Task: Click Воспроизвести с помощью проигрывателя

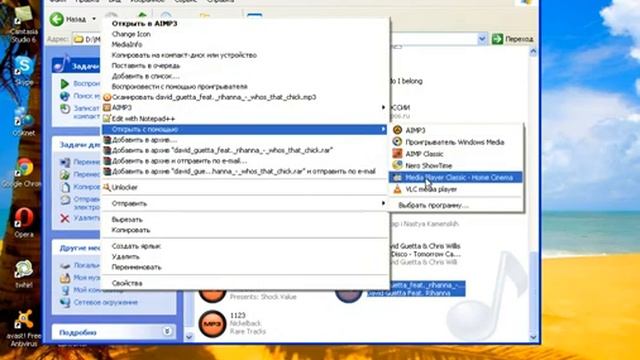Action: (244, 87)
